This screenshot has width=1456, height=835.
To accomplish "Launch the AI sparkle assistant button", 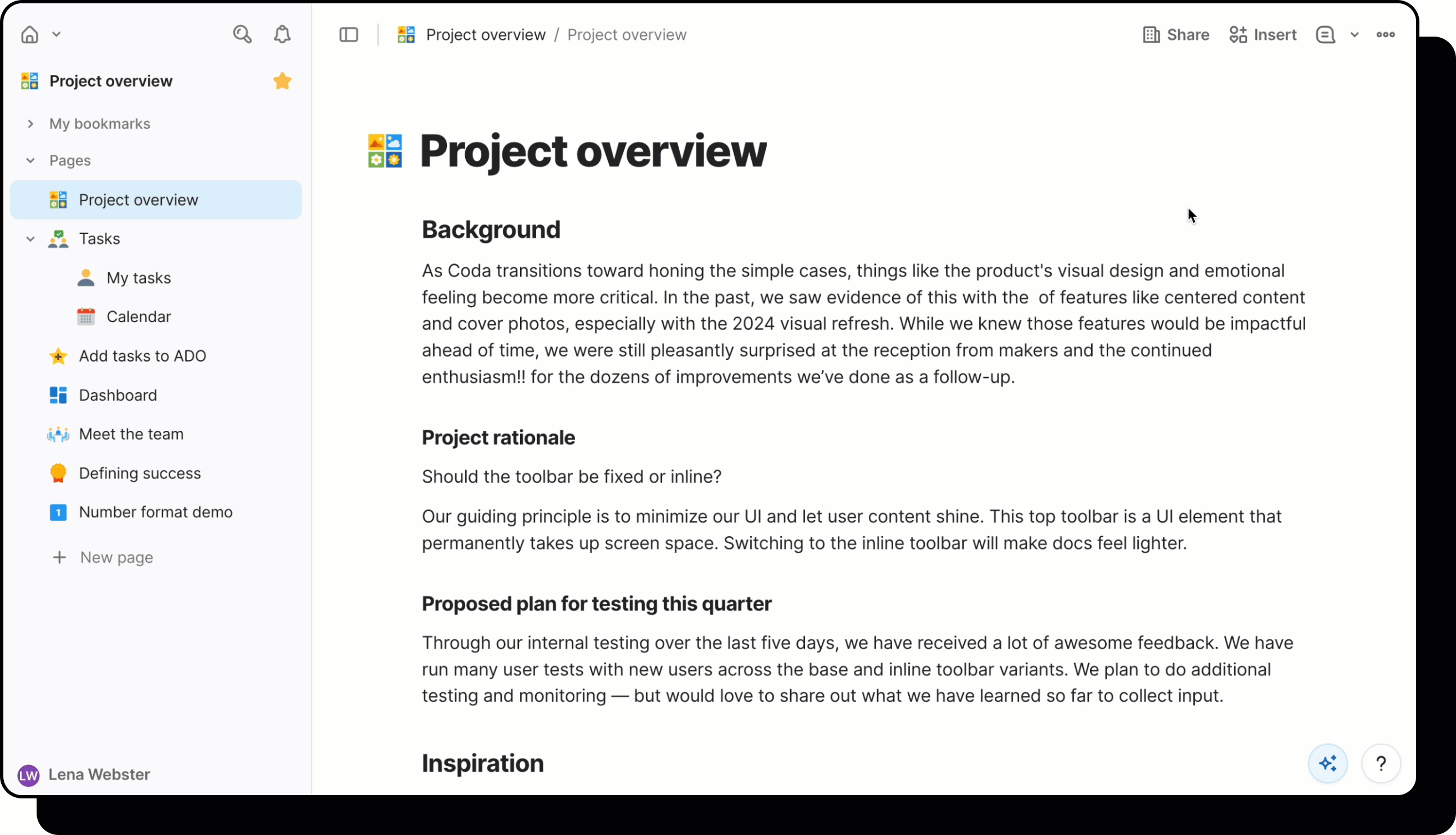I will click(1327, 763).
